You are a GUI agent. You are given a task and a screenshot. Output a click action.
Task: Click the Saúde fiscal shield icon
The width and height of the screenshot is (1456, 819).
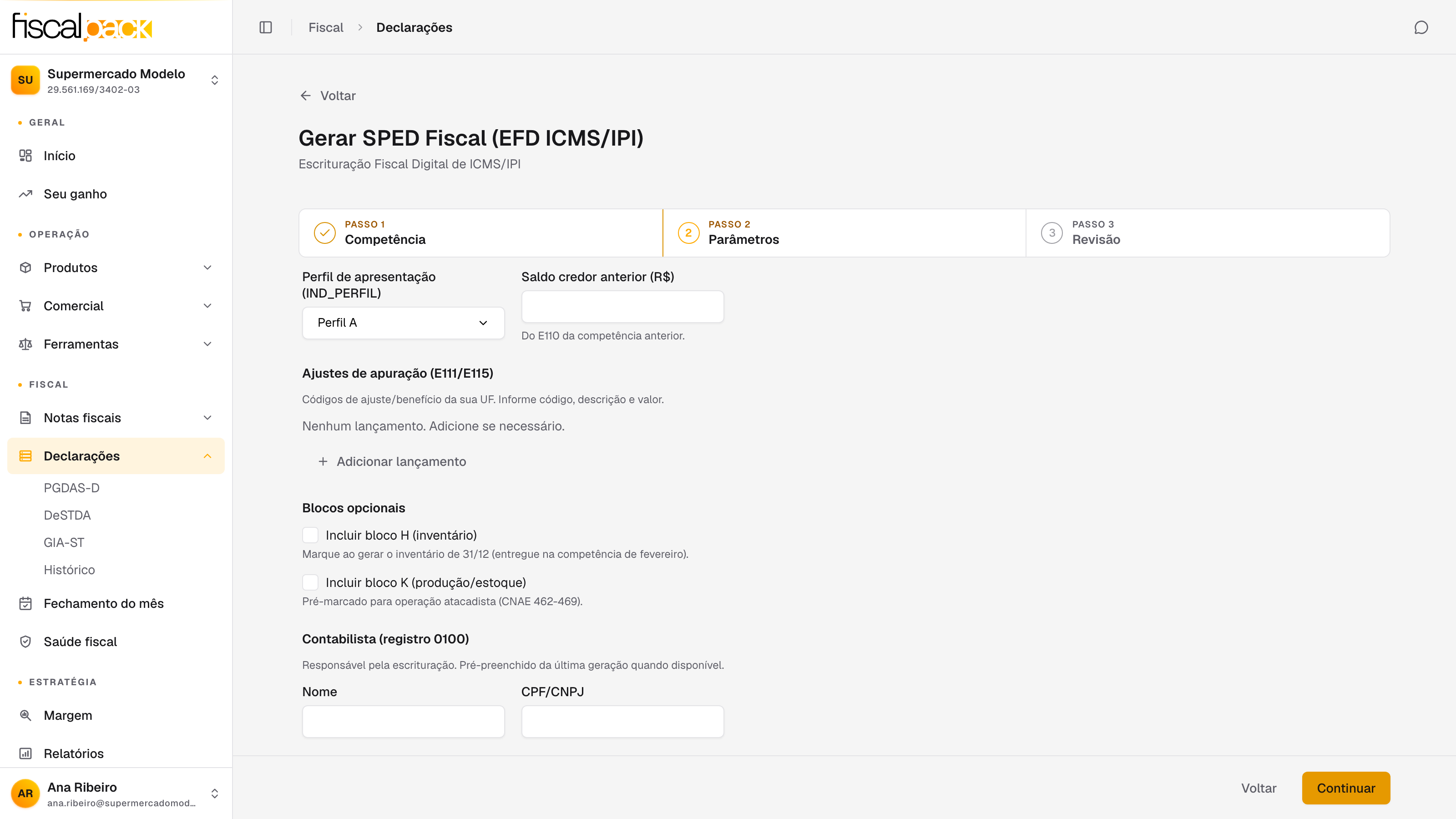click(25, 642)
